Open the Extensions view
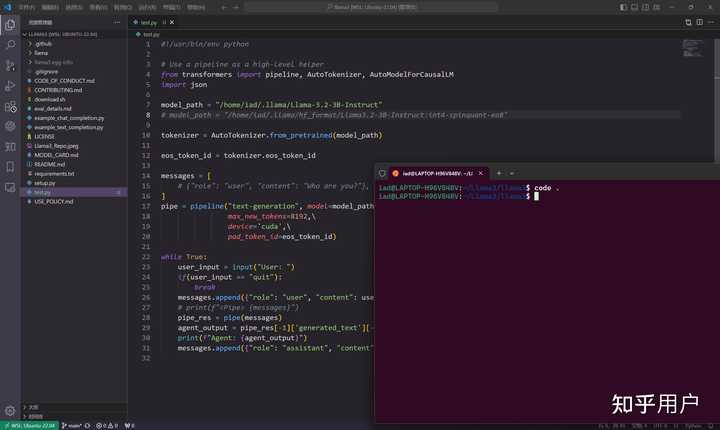The image size is (720, 430). click(10, 106)
